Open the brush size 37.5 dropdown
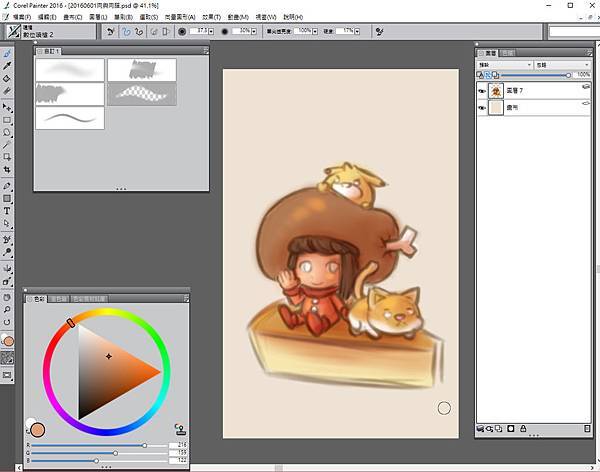600x472 pixels. click(211, 32)
